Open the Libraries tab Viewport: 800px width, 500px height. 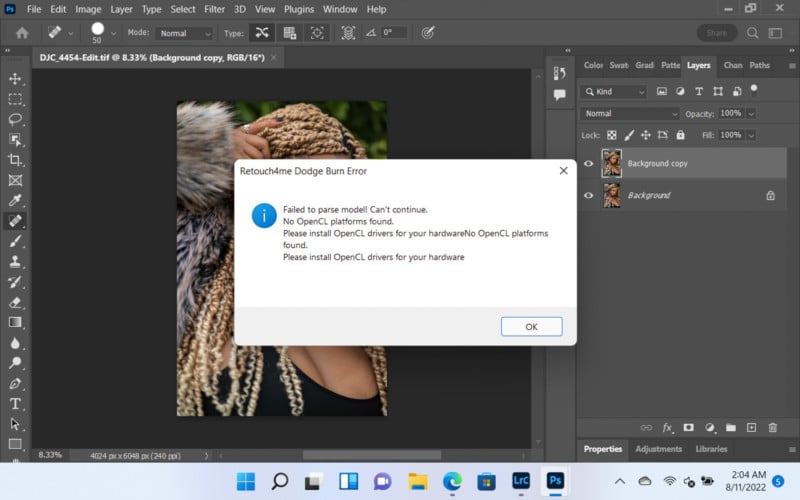point(711,449)
